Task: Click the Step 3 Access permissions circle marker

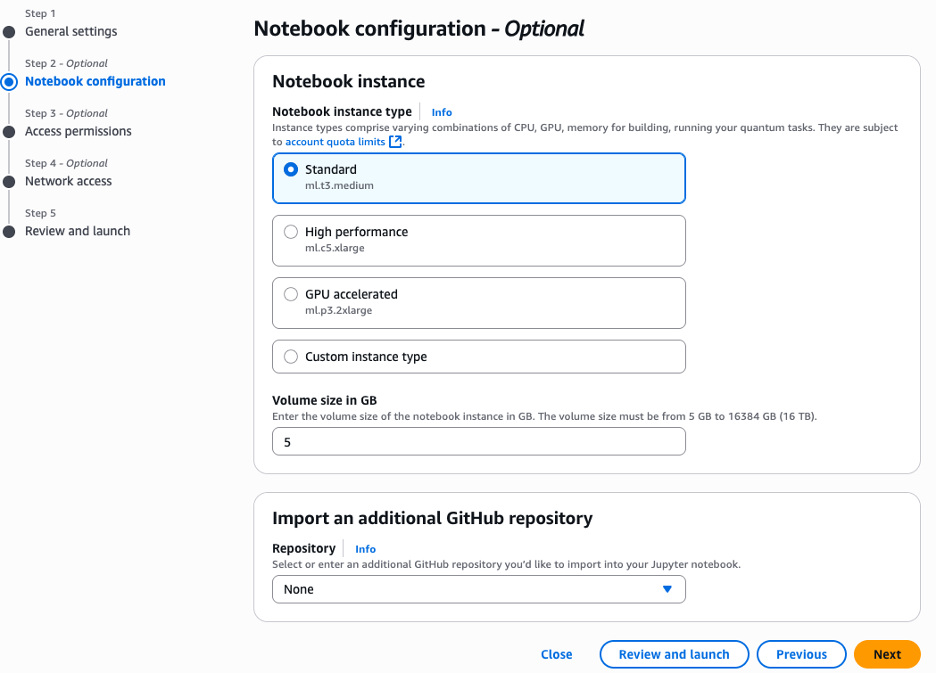Action: coord(9,132)
